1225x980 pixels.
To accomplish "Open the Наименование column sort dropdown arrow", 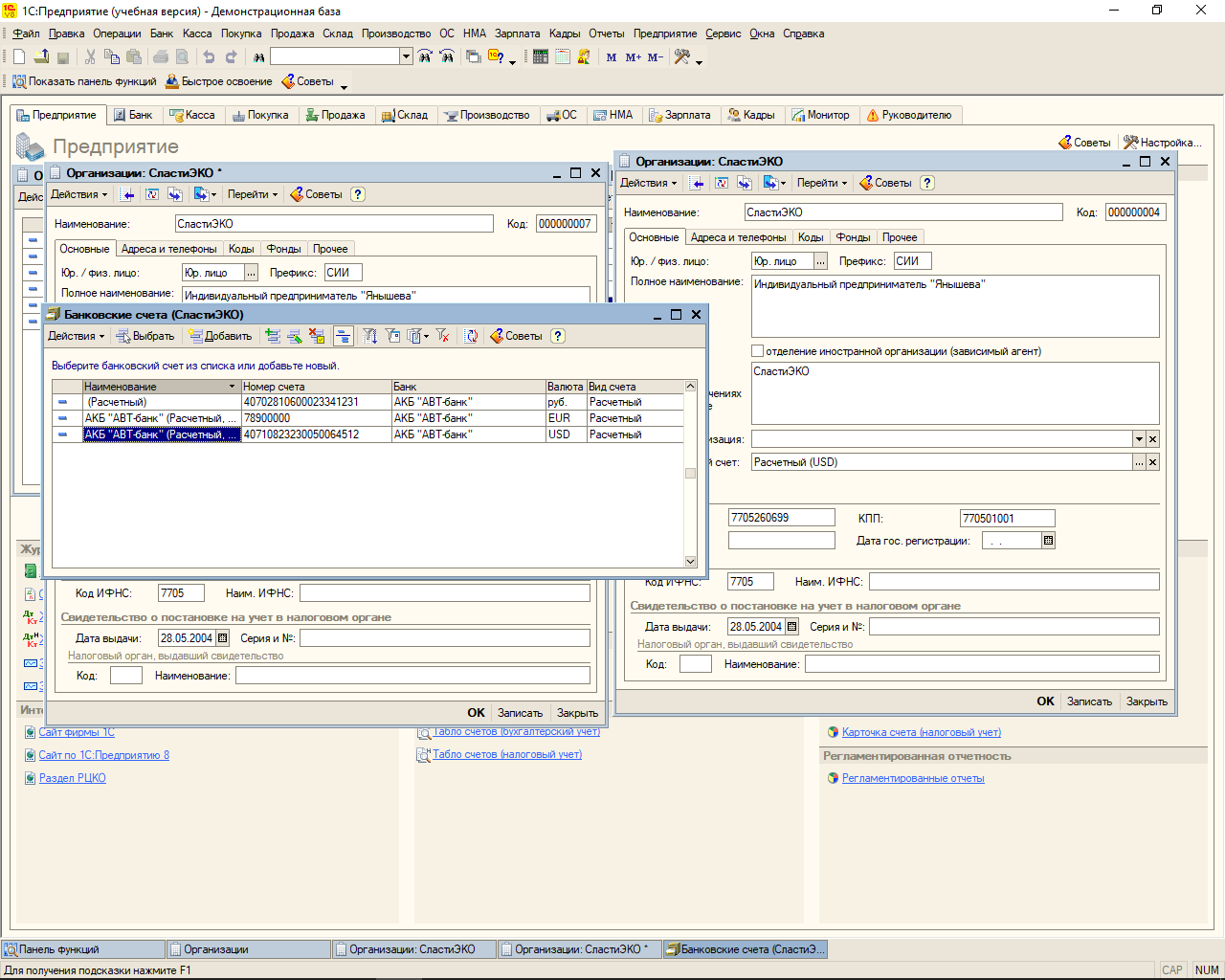I will point(233,387).
